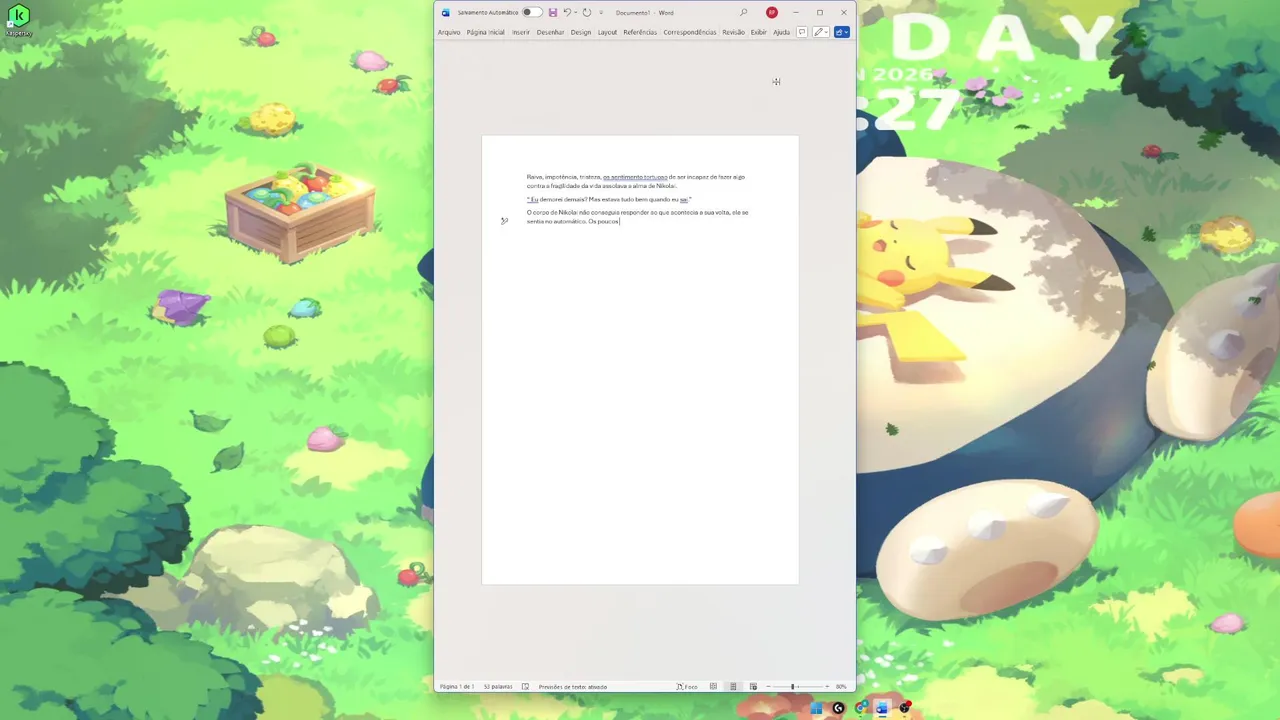Click 'Página 1 de 1' in status bar

(x=457, y=687)
